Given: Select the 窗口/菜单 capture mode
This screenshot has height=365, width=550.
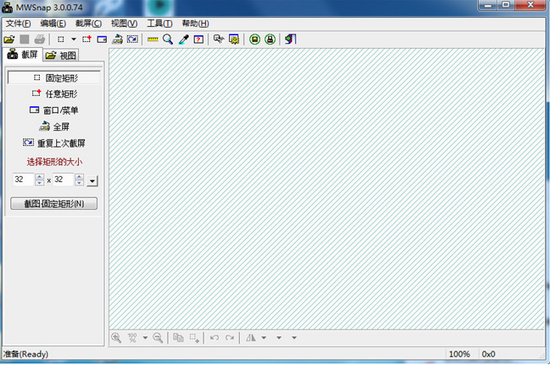Looking at the screenshot, I should point(54,110).
